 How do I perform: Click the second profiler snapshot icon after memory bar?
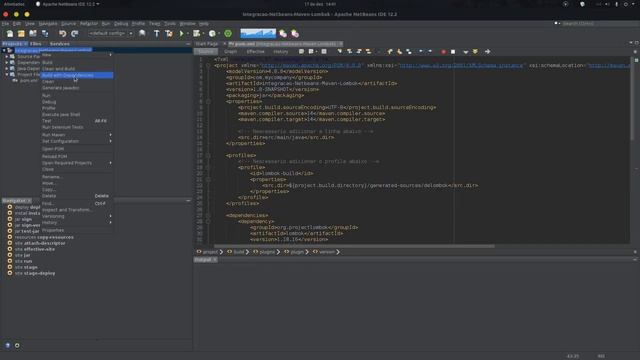(x=295, y=33)
